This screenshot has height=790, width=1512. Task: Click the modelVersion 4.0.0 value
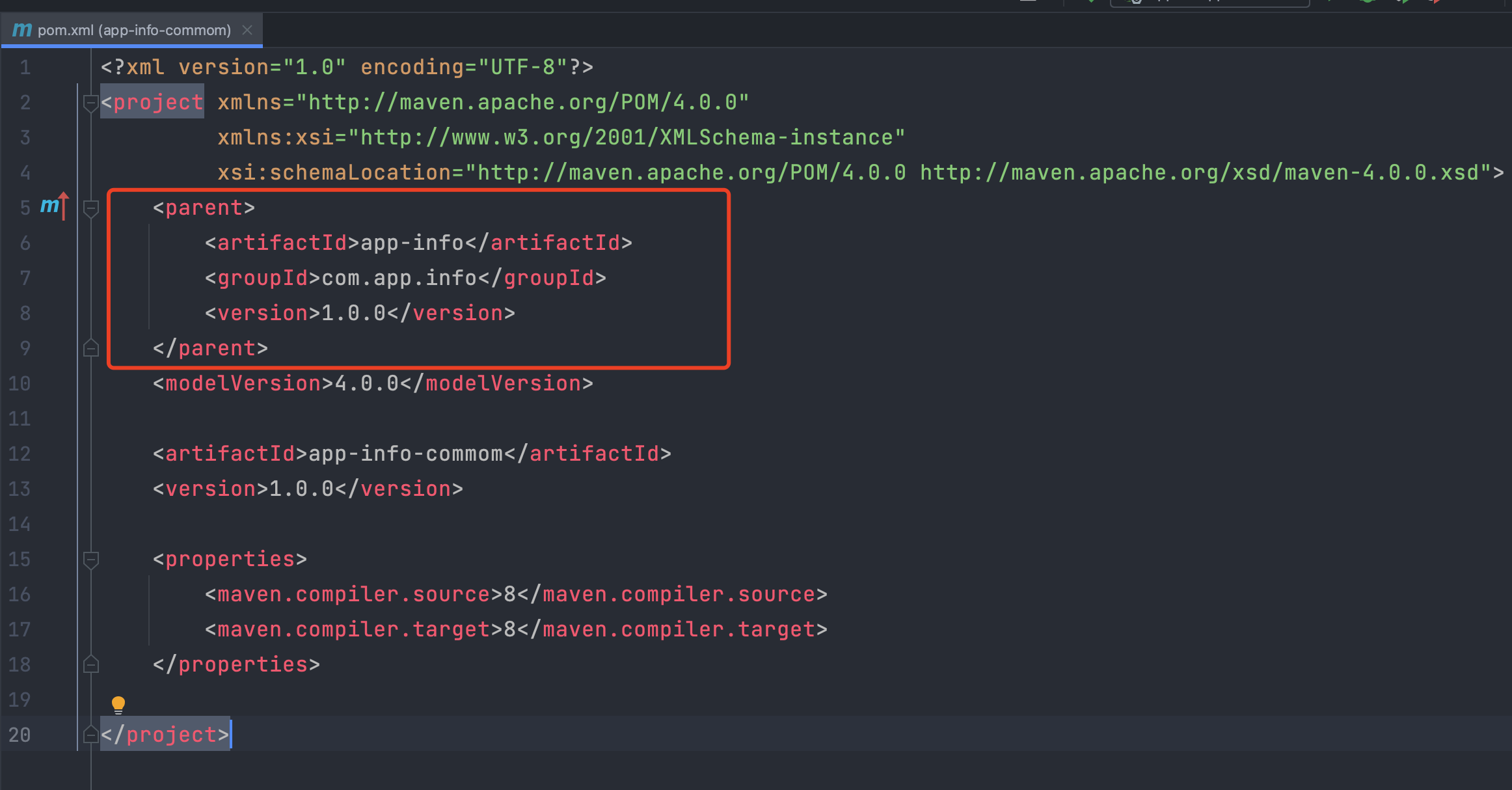tap(366, 384)
